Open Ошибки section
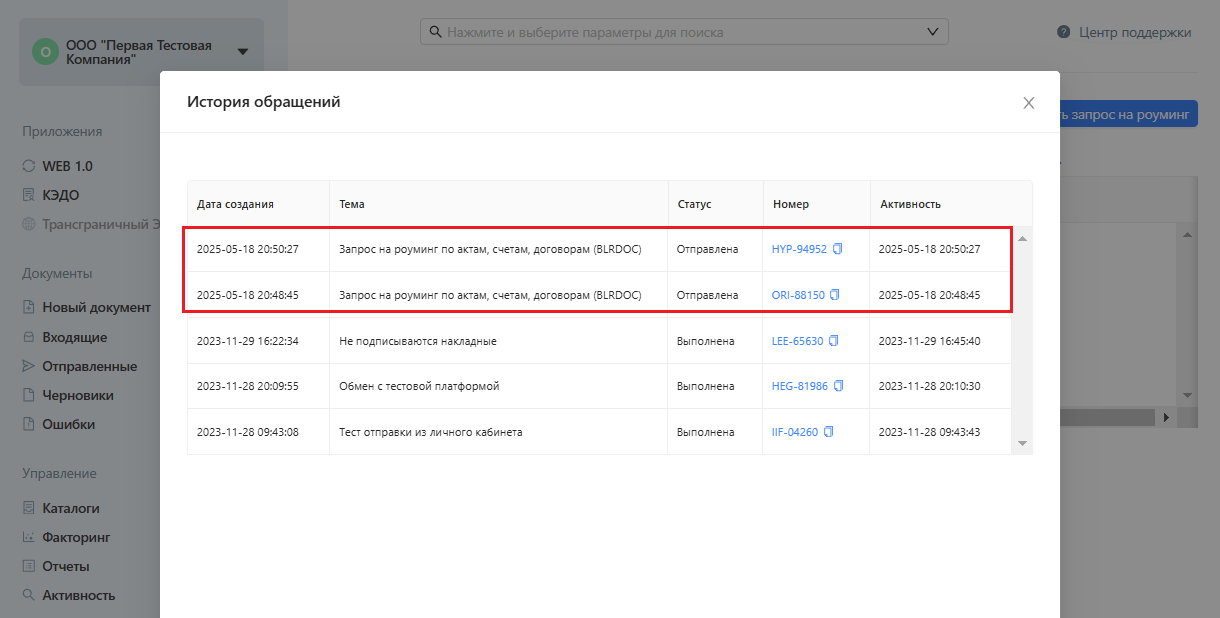The width and height of the screenshot is (1220, 618). (68, 424)
